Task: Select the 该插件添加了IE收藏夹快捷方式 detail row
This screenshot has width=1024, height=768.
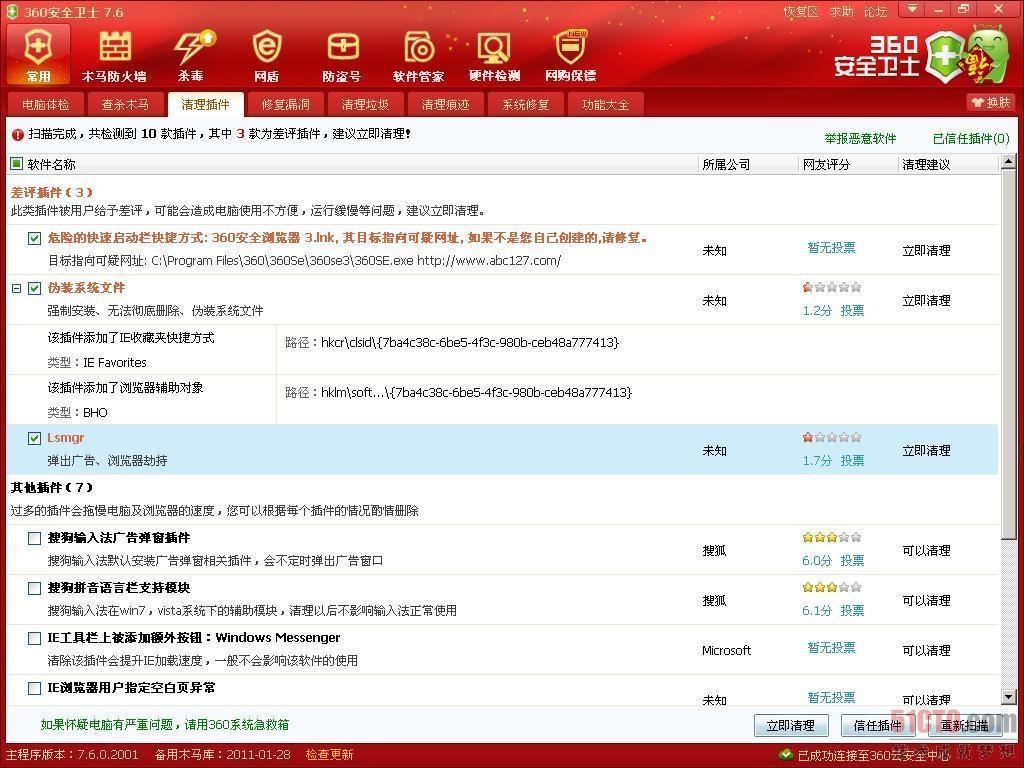Action: click(502, 349)
